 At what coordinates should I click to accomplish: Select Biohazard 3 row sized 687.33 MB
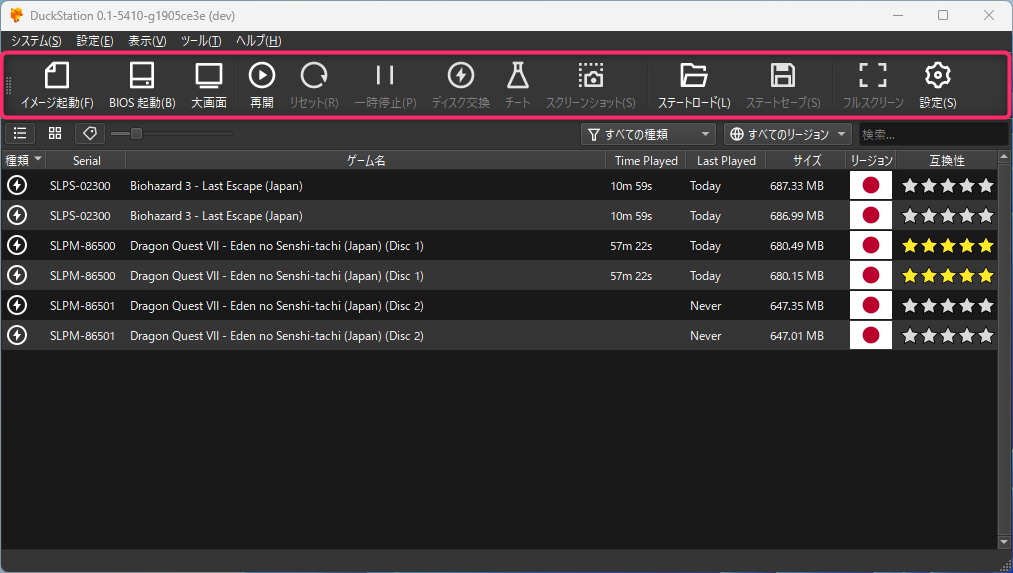[x=499, y=185]
